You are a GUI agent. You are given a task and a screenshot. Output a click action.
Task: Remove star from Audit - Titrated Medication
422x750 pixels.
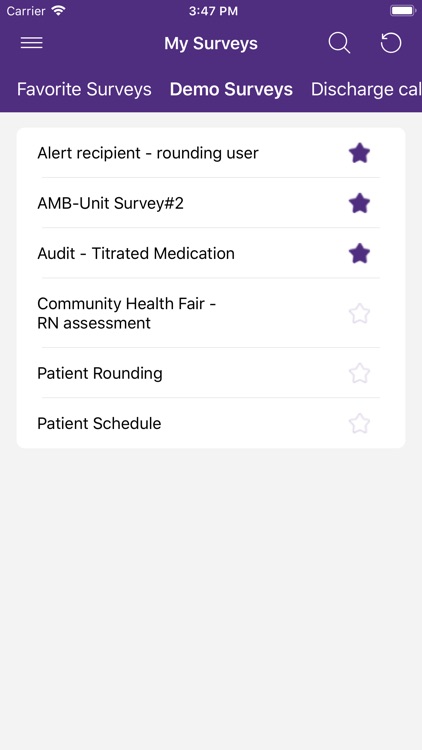(359, 254)
